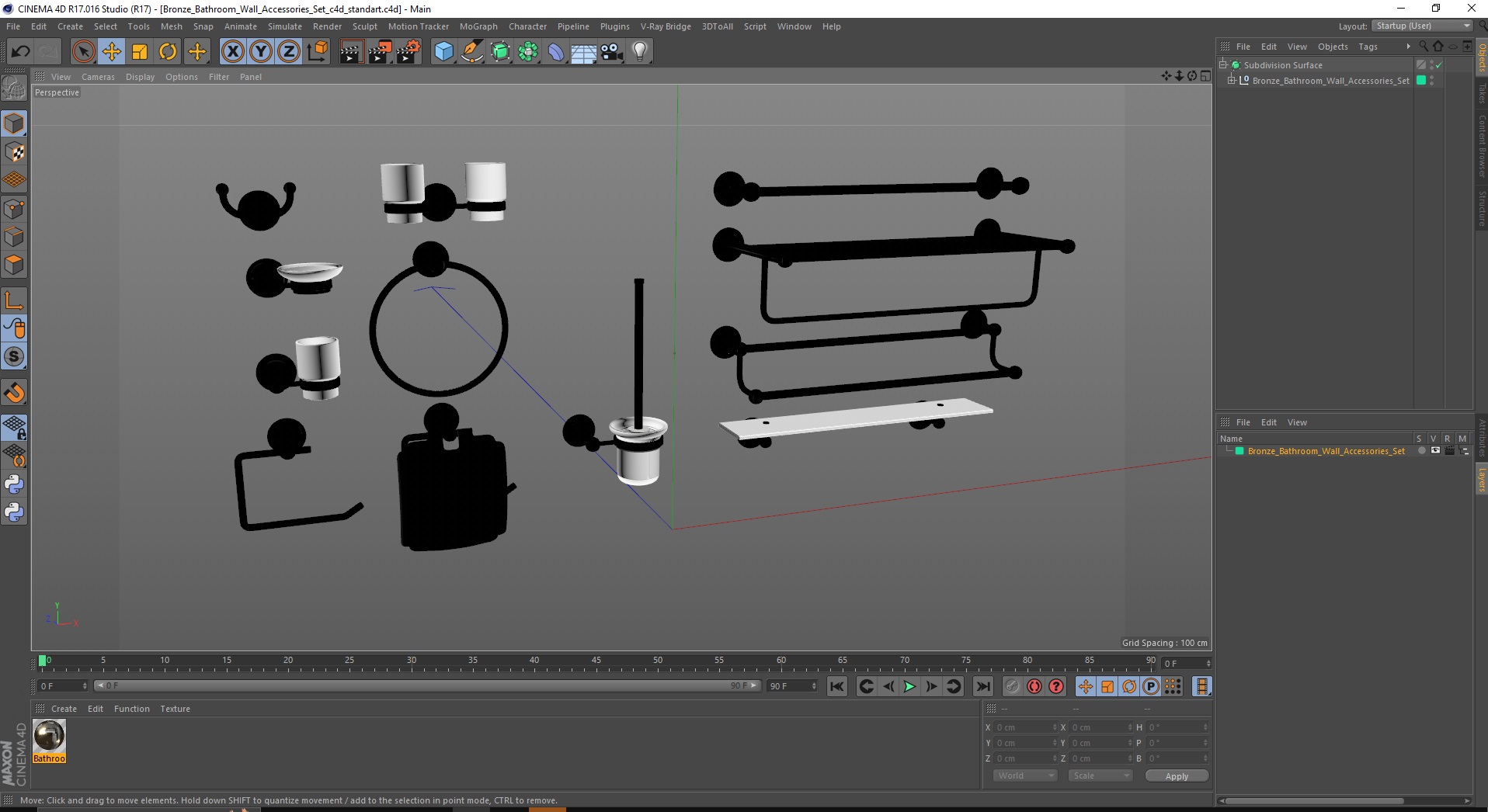Switch to Points mode

14,209
